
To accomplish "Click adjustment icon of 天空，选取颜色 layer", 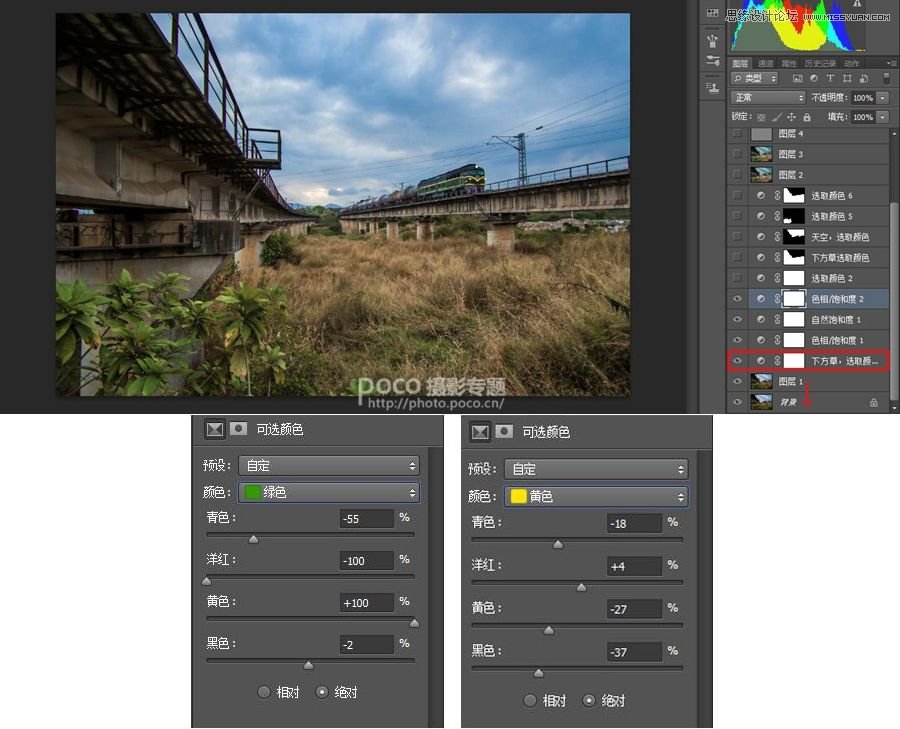I will click(761, 237).
